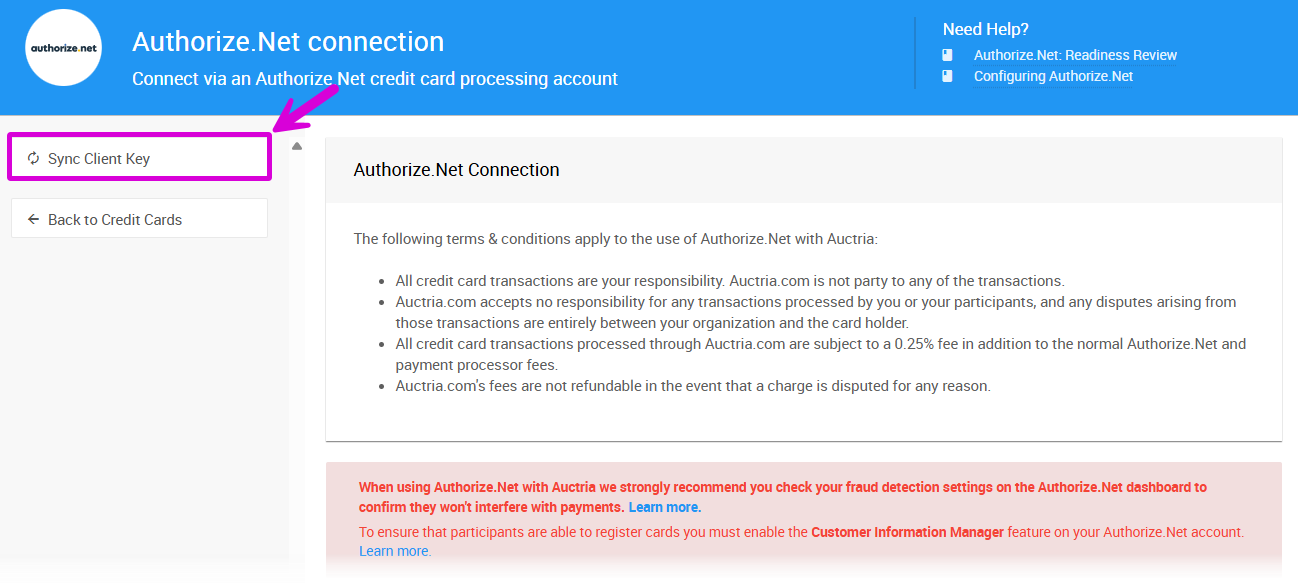
Task: Click book icon beside Configuring Authorize.Net
Action: coord(947,76)
